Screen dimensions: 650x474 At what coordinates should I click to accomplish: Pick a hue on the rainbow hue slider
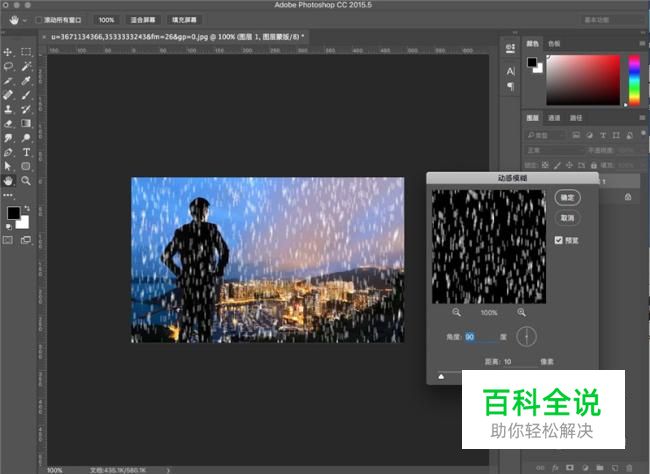(x=634, y=80)
